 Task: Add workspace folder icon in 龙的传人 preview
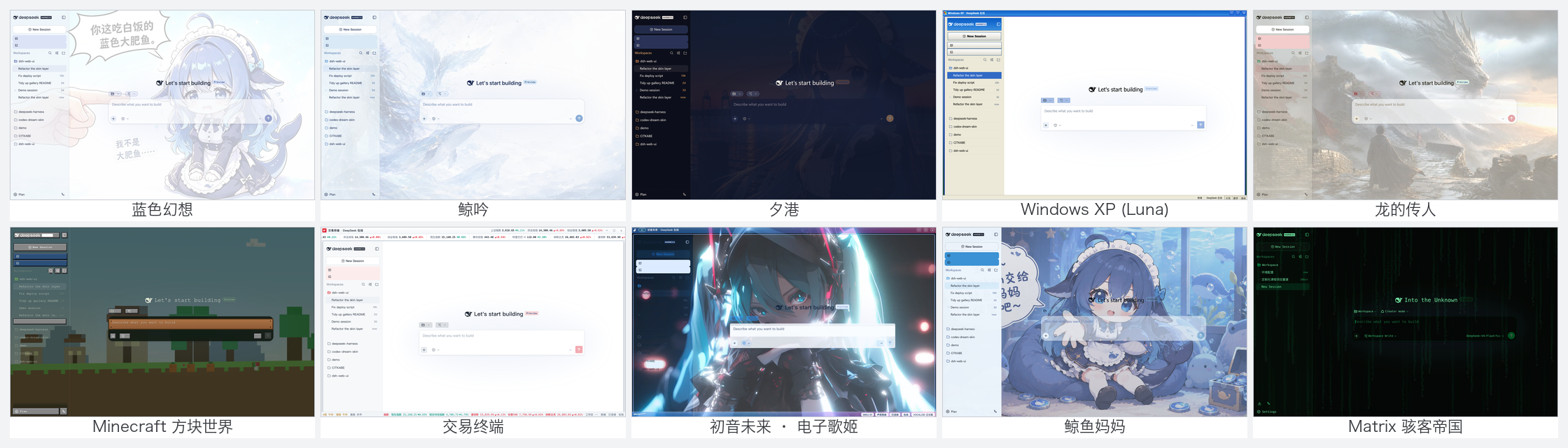tap(1306, 53)
